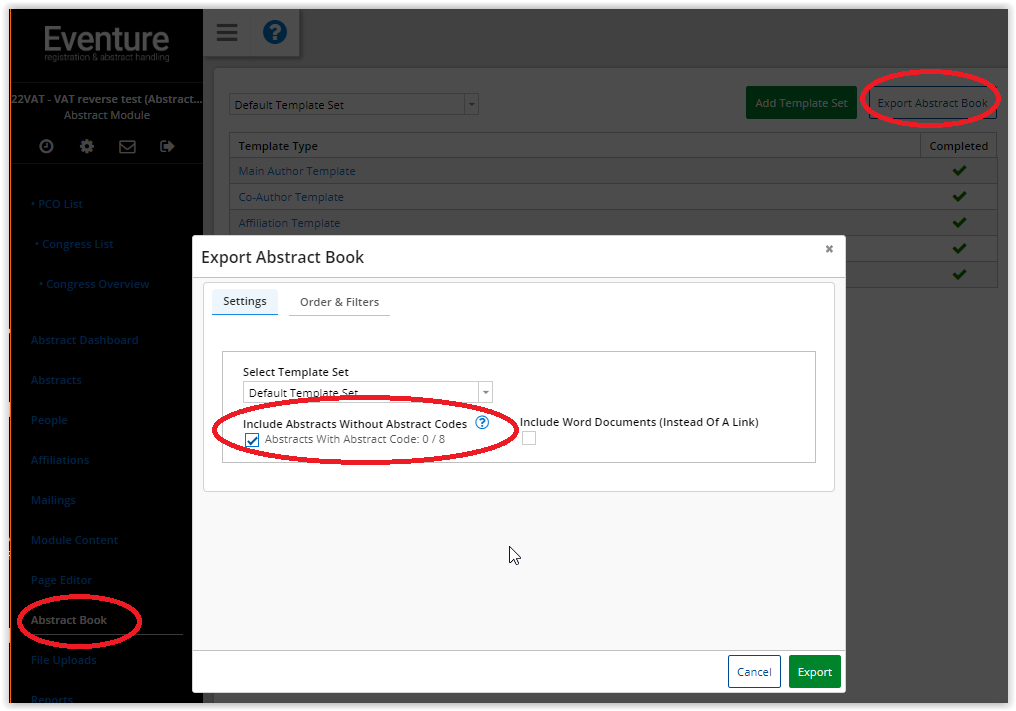Image resolution: width=1016 pixels, height=711 pixels.
Task: Open Affiliation Template link
Action: click(289, 223)
